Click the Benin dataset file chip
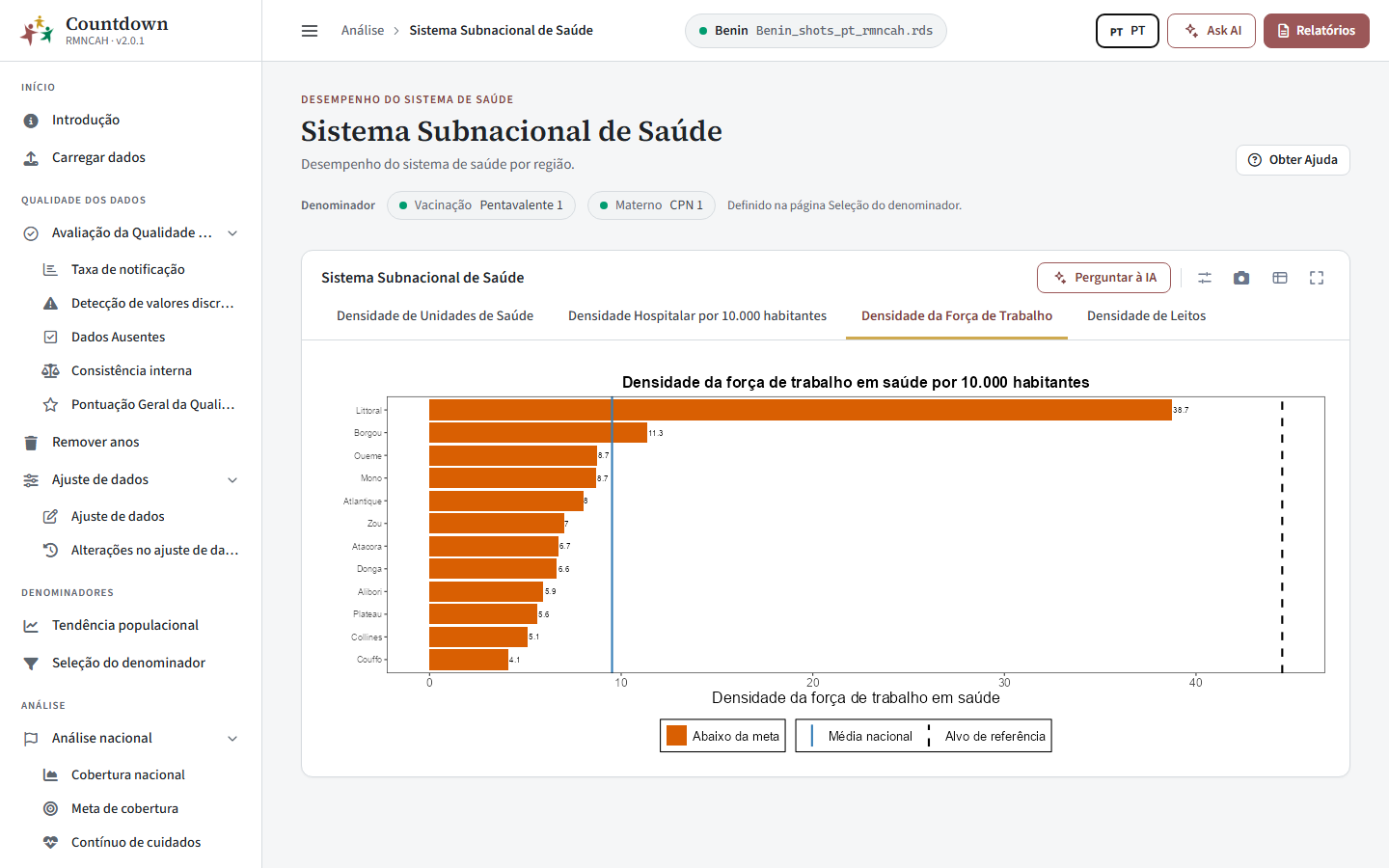 (816, 31)
